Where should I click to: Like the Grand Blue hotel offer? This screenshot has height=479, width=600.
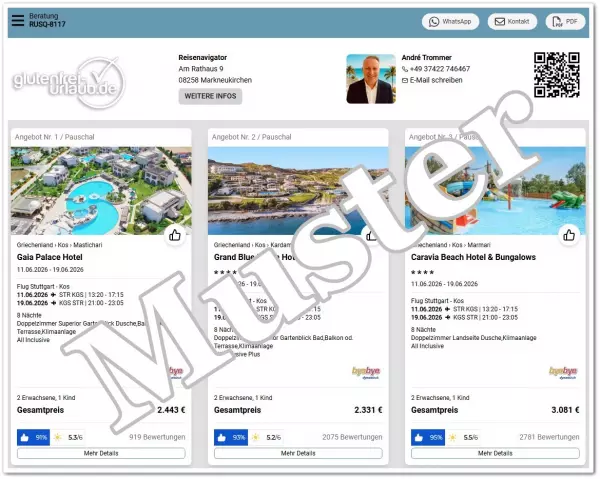372,235
